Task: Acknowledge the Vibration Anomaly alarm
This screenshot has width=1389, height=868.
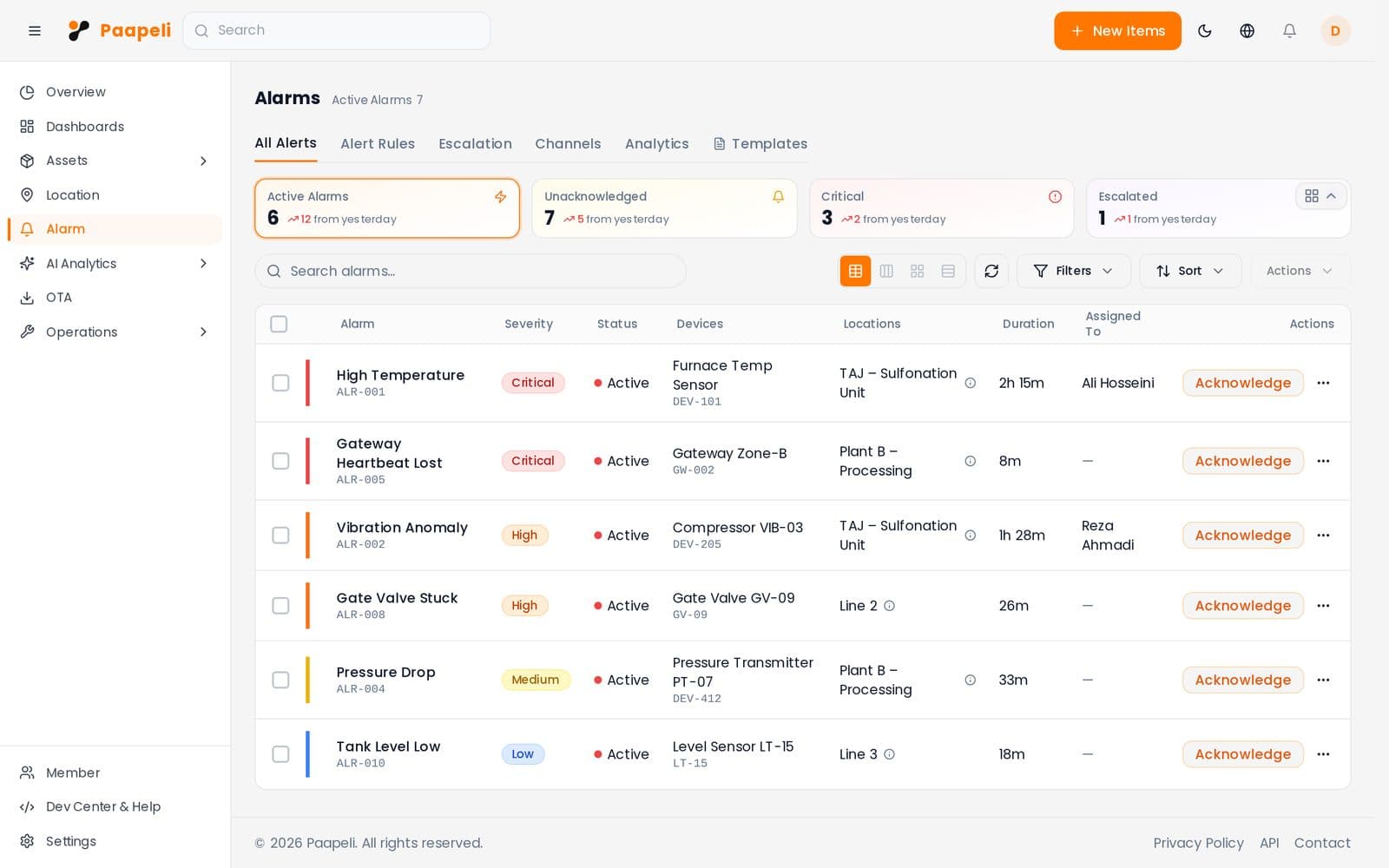Action: coord(1242,536)
